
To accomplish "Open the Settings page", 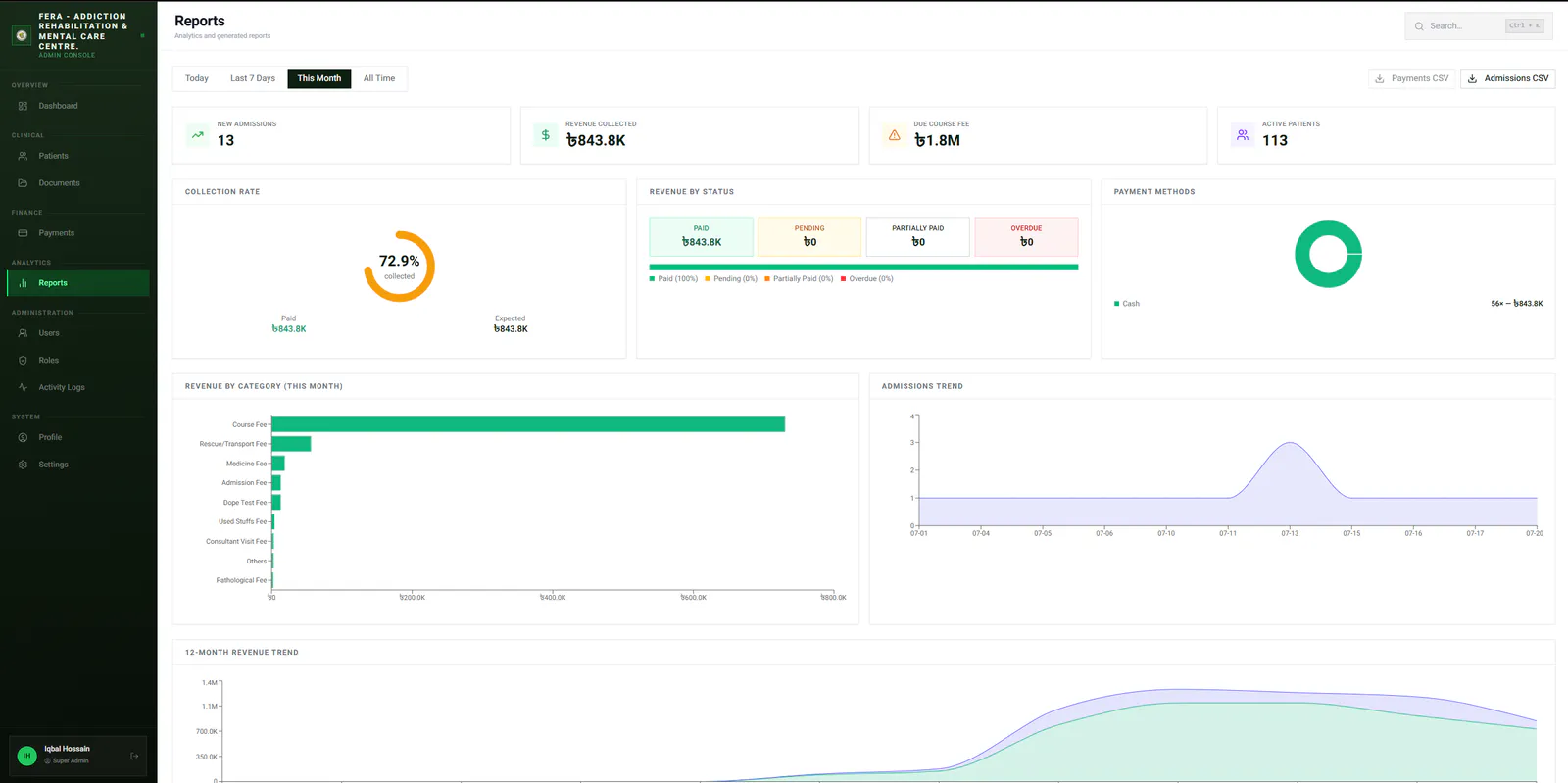I will [78, 465].
